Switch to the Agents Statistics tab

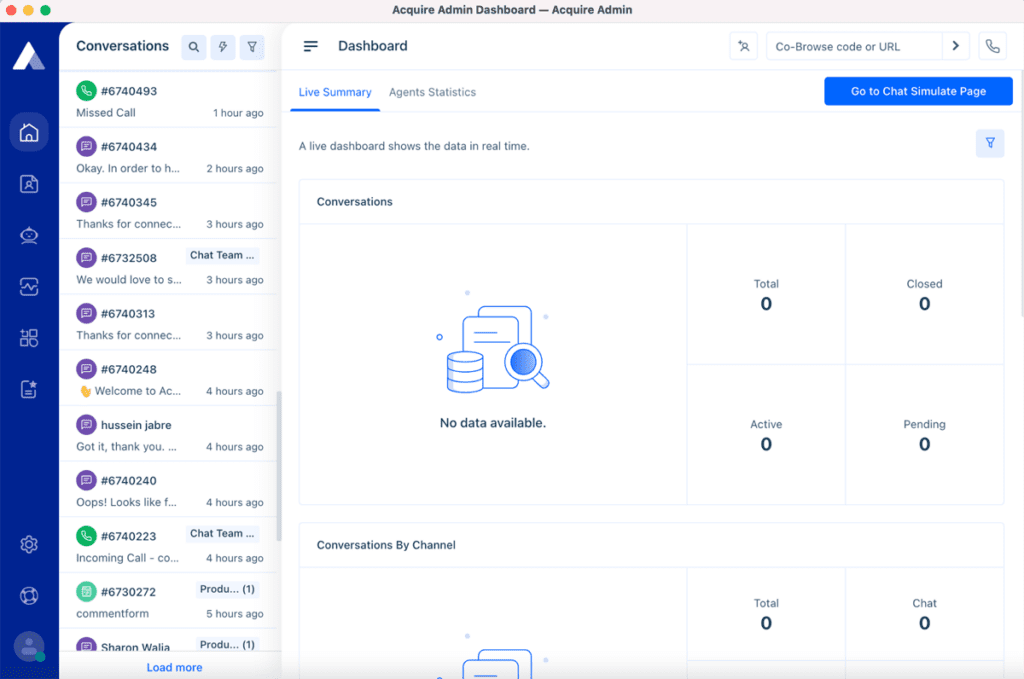tap(432, 92)
